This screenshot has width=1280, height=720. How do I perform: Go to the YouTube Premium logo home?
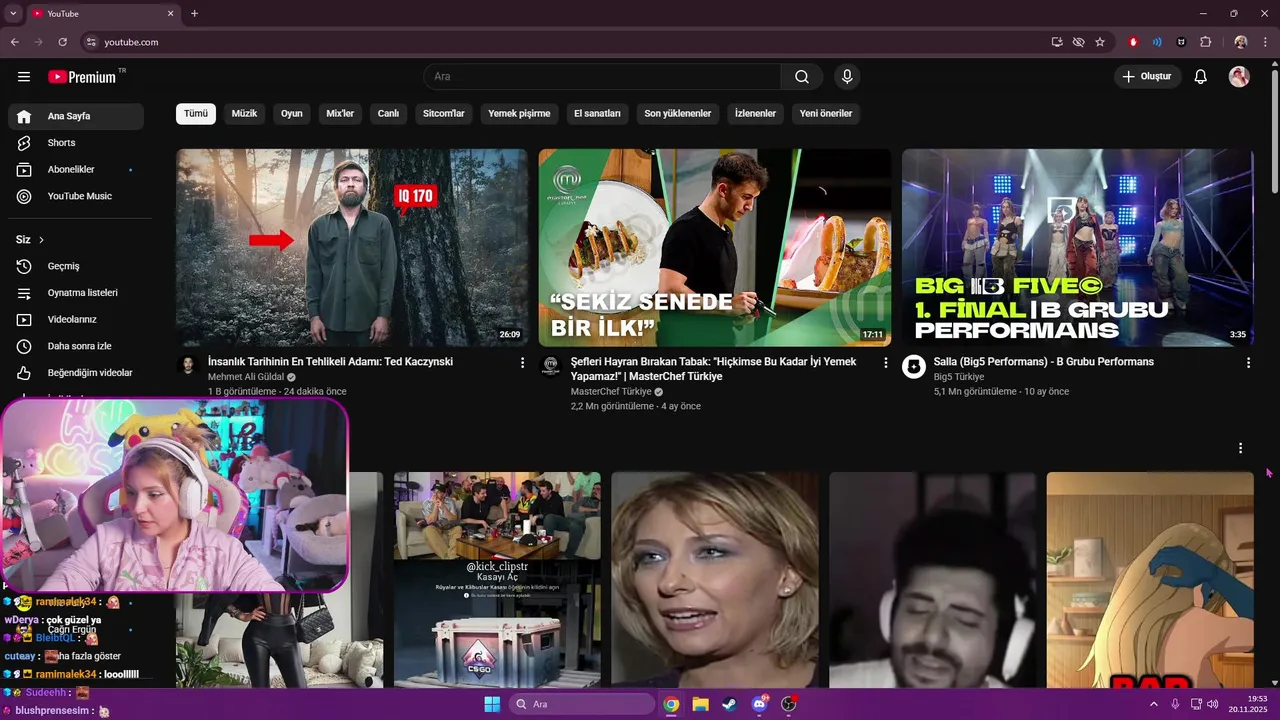82,77
